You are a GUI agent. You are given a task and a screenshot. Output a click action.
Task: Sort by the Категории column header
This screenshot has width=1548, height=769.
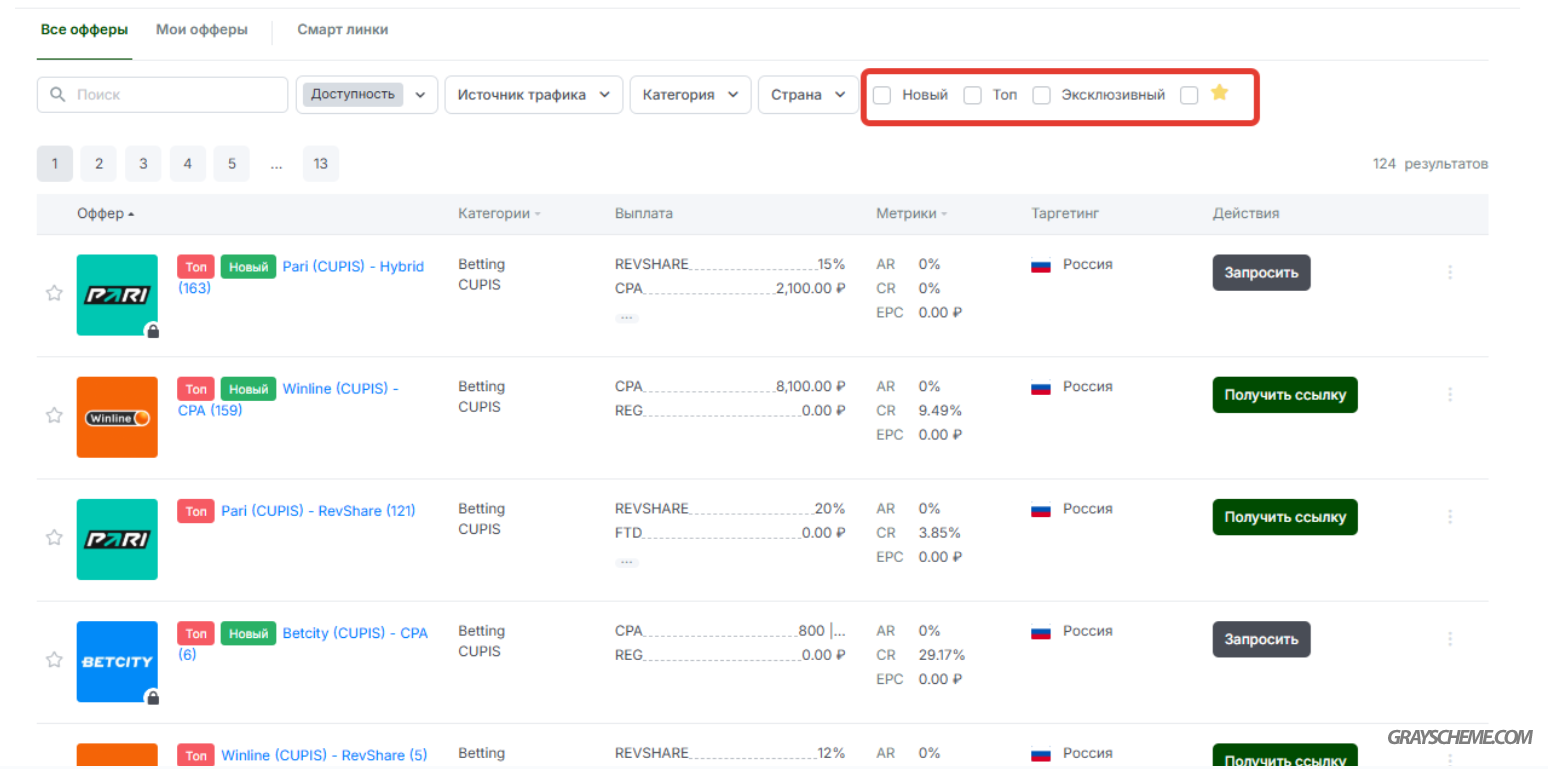499,214
